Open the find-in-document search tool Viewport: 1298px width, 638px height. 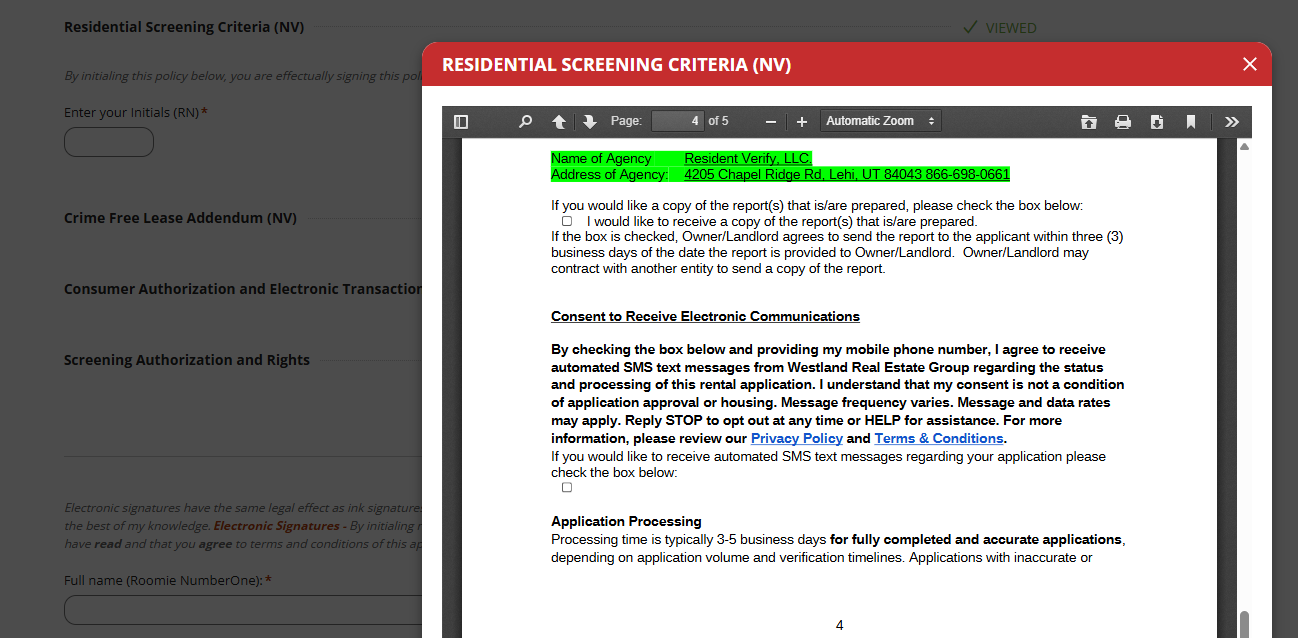point(525,122)
